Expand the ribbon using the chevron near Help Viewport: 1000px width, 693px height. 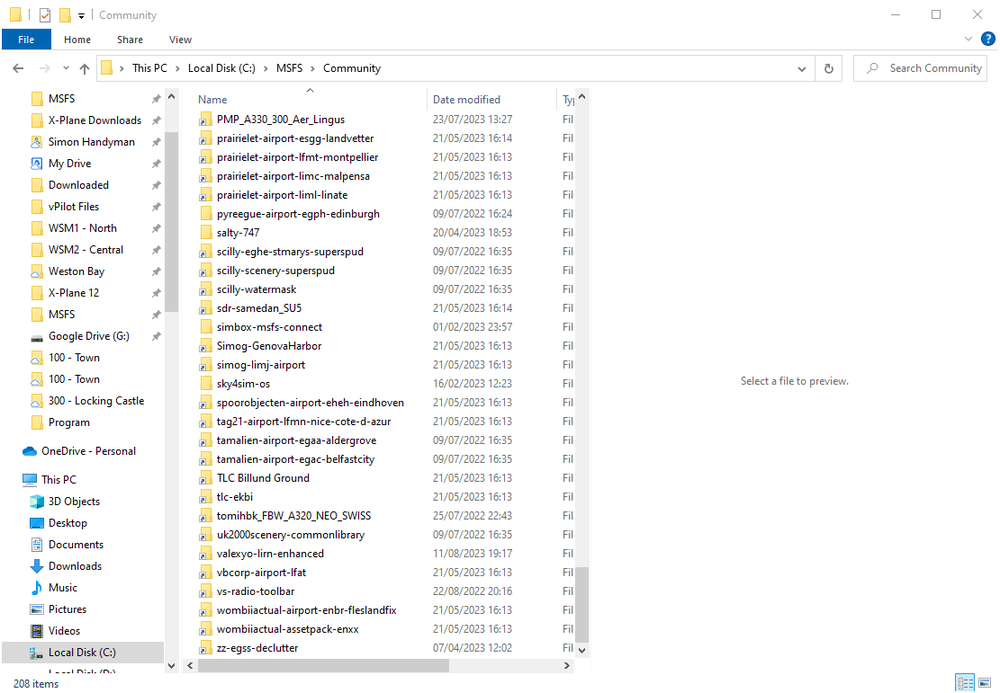tap(967, 38)
